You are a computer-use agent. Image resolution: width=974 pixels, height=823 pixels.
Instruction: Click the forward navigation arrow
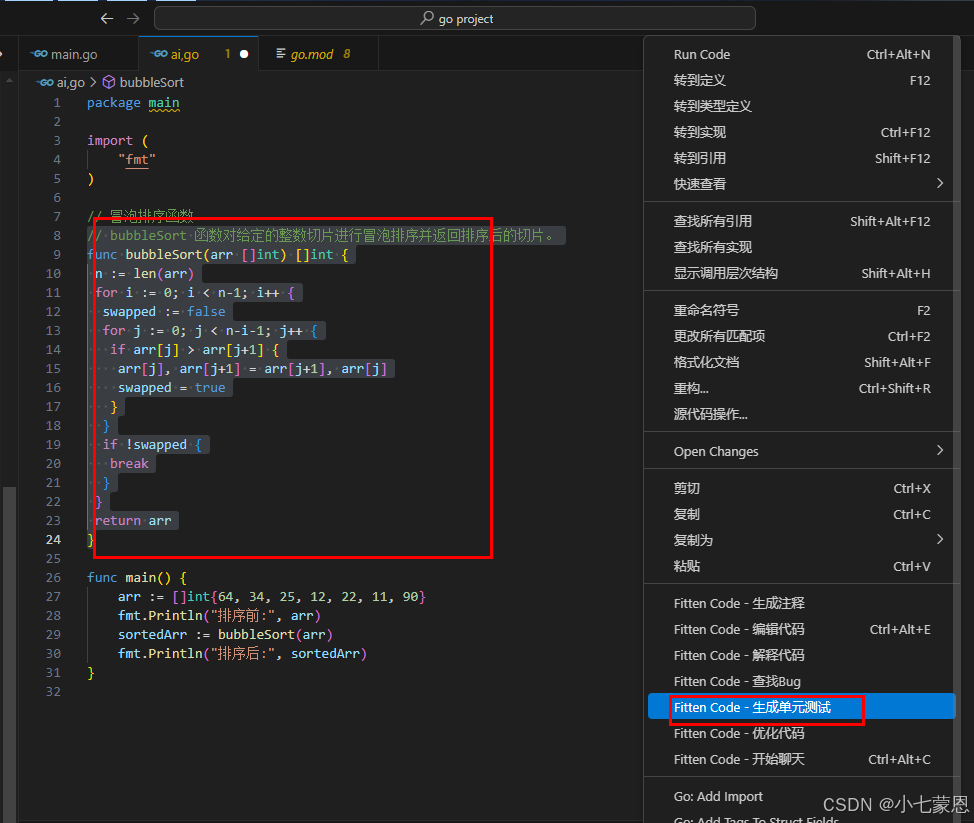pyautogui.click(x=134, y=18)
